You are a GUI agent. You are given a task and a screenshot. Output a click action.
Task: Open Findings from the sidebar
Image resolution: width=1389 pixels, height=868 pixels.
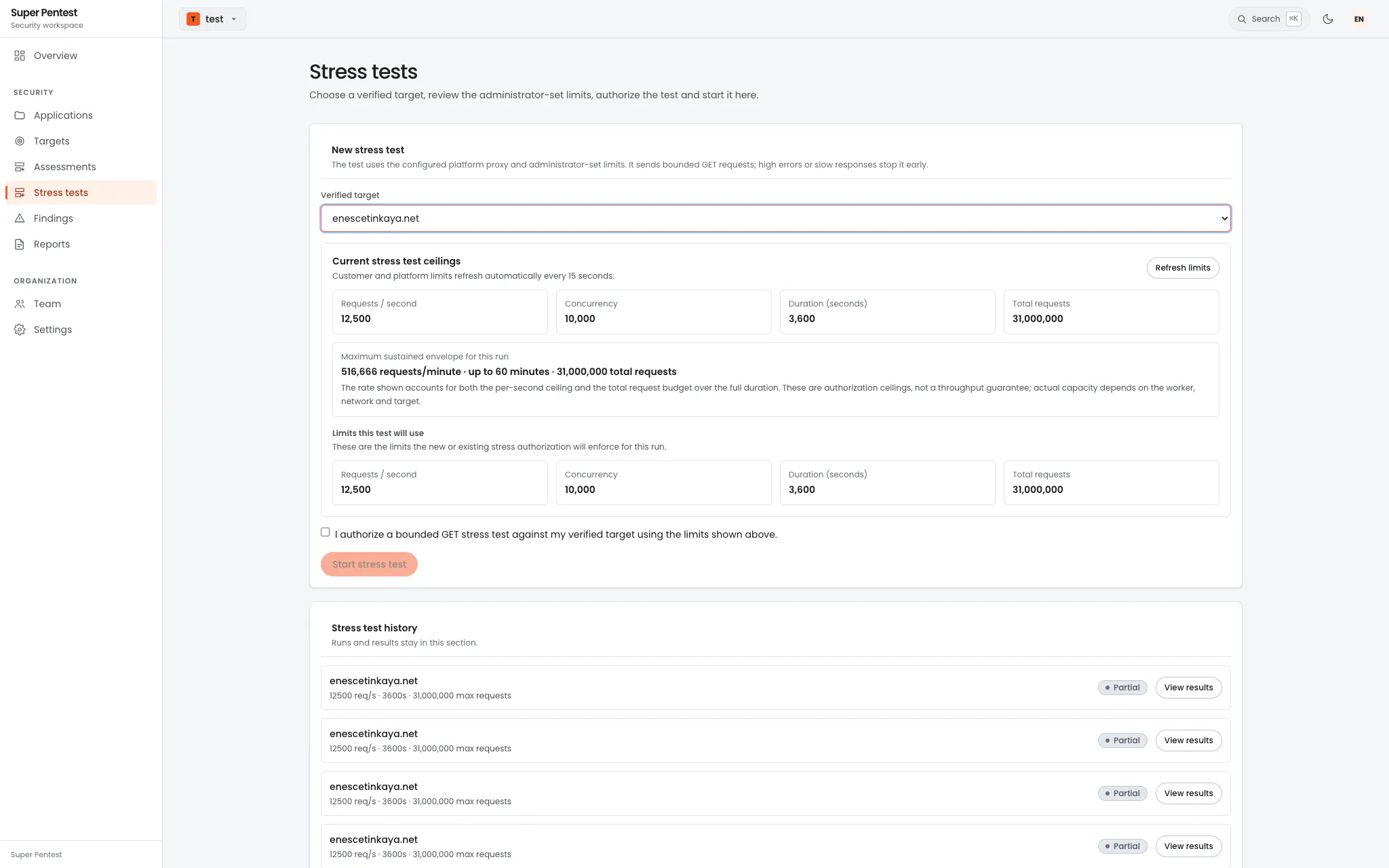click(81, 218)
